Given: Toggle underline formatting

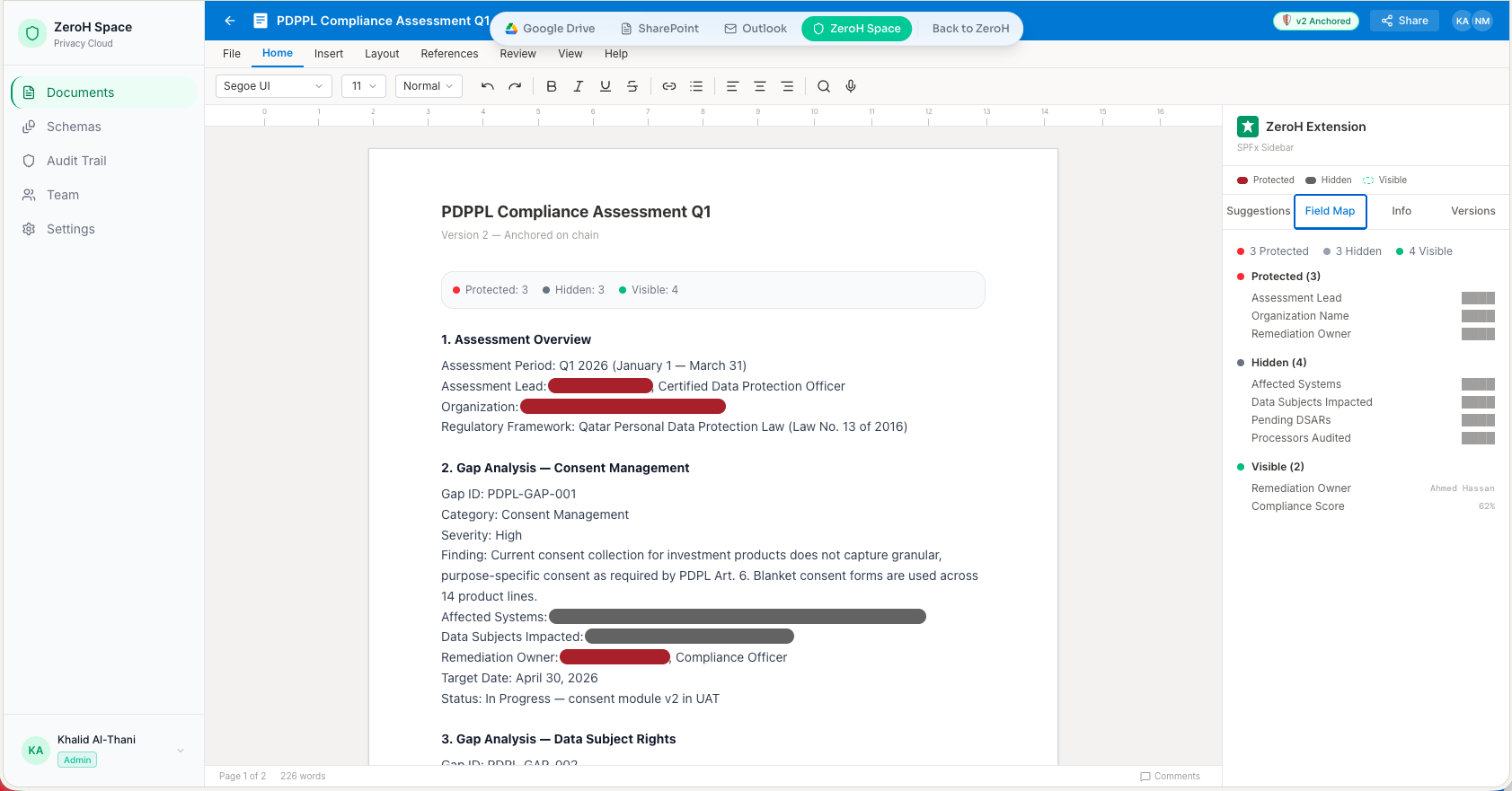Looking at the screenshot, I should coord(606,86).
